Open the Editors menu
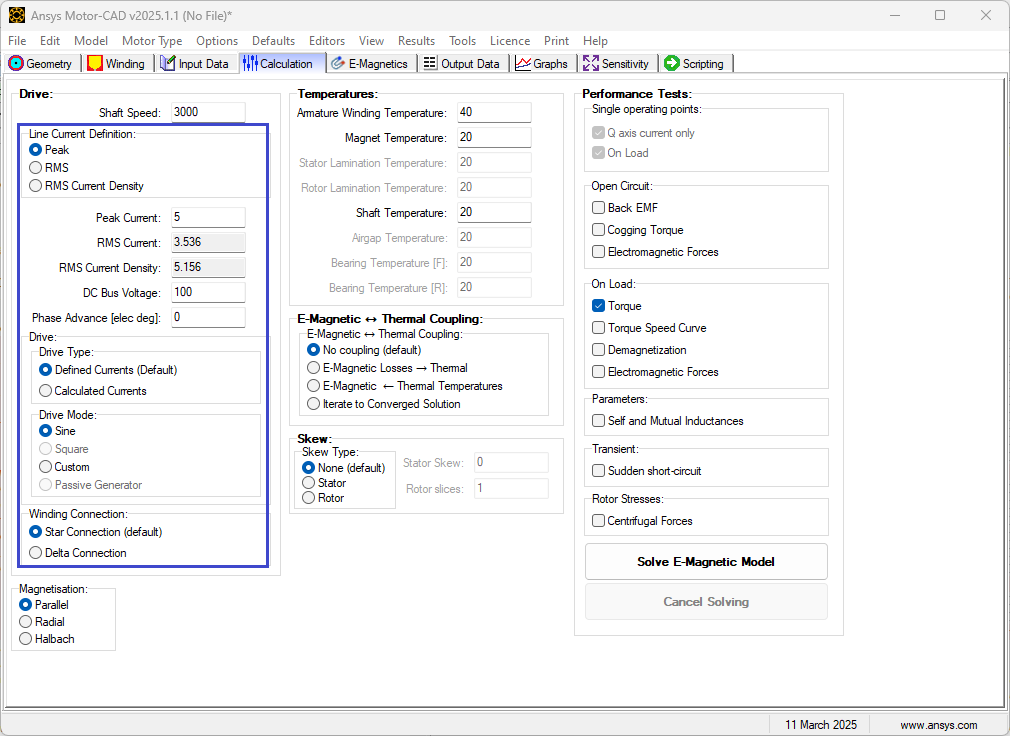This screenshot has height=736, width=1010. click(x=327, y=41)
